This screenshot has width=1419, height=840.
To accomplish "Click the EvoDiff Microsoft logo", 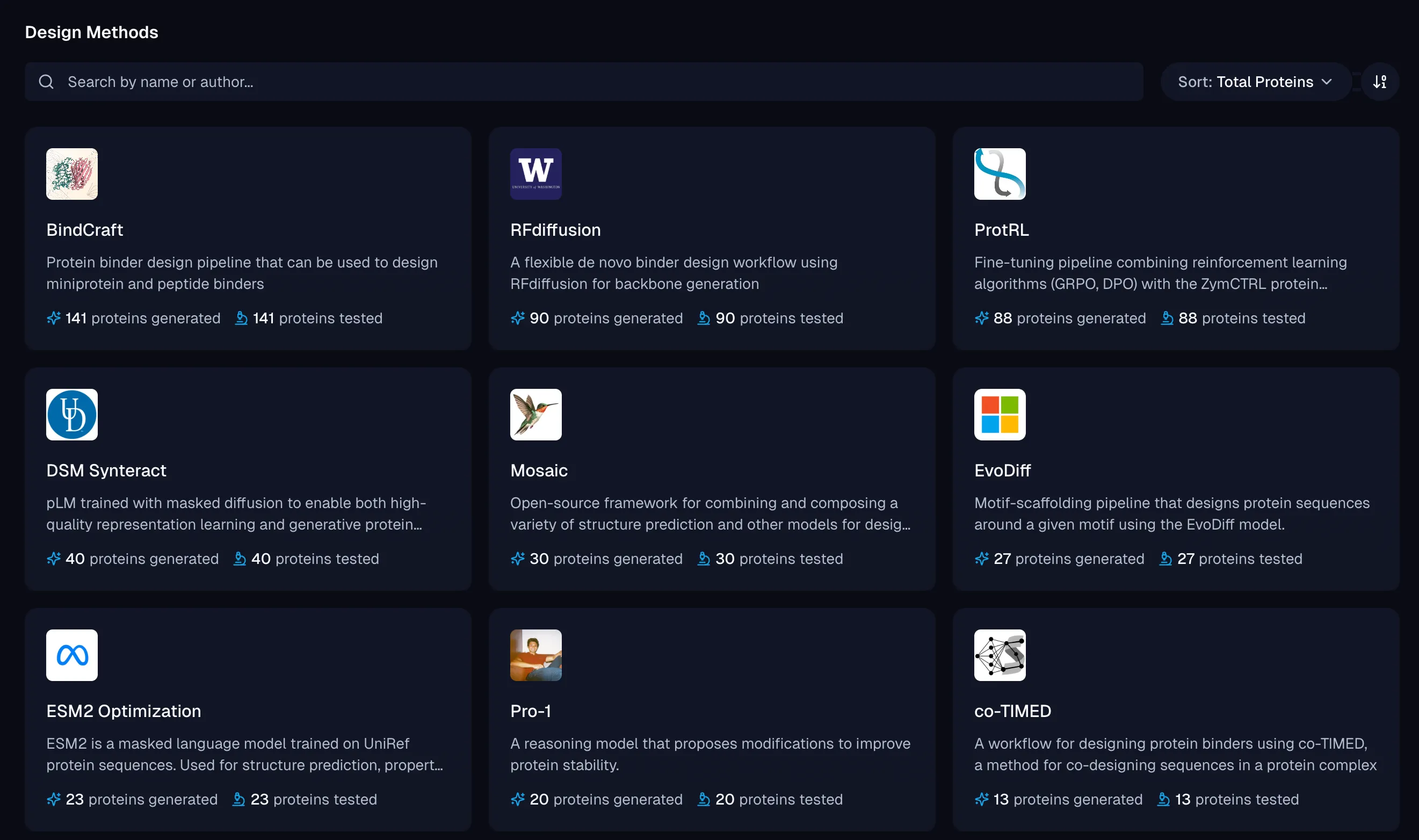I will tap(999, 414).
